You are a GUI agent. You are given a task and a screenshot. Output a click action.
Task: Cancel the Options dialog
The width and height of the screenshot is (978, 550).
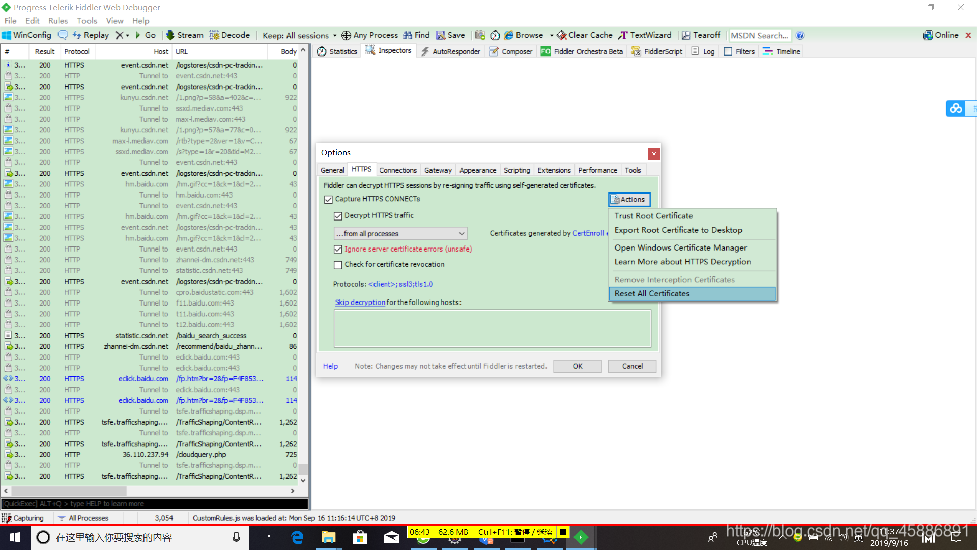[632, 367]
